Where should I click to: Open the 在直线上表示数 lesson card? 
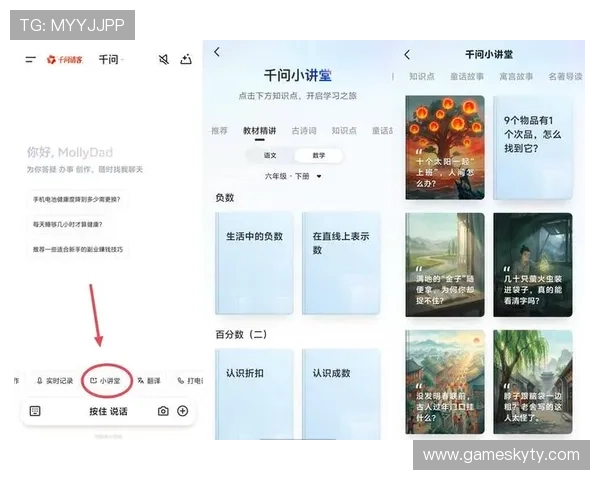point(341,263)
